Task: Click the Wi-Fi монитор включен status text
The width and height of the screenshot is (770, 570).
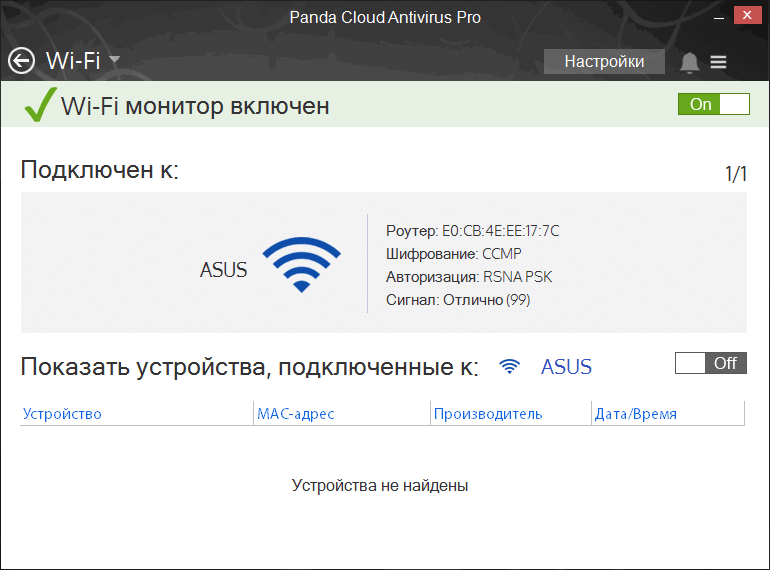Action: click(x=195, y=106)
